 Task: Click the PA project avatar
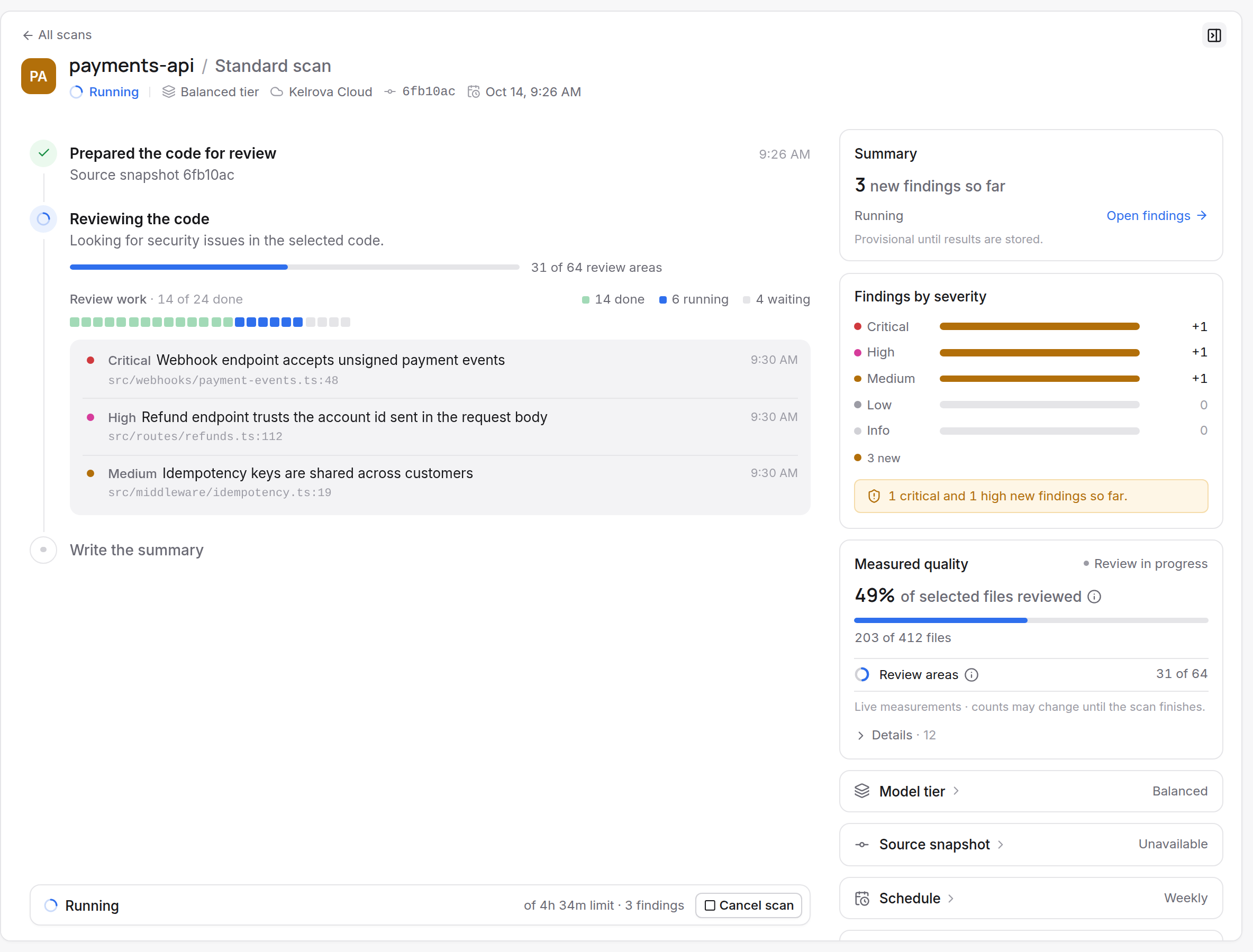click(x=39, y=76)
